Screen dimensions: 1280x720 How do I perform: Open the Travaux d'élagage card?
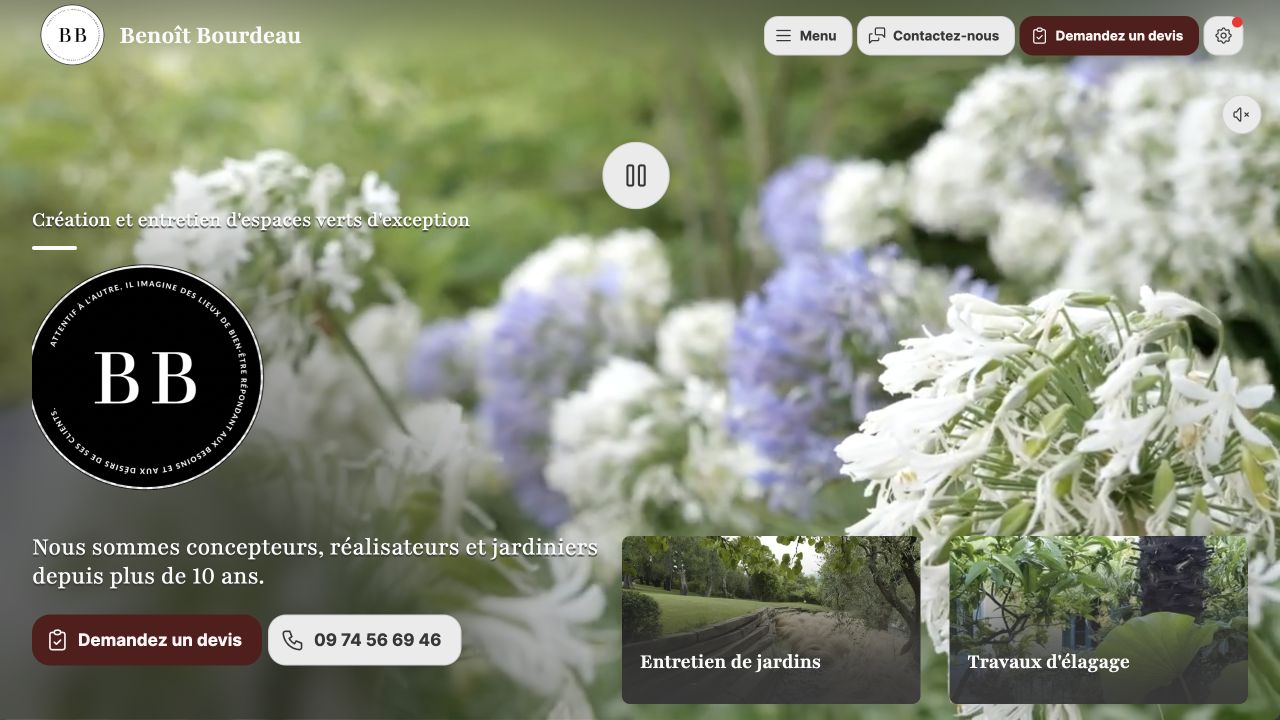[1098, 620]
